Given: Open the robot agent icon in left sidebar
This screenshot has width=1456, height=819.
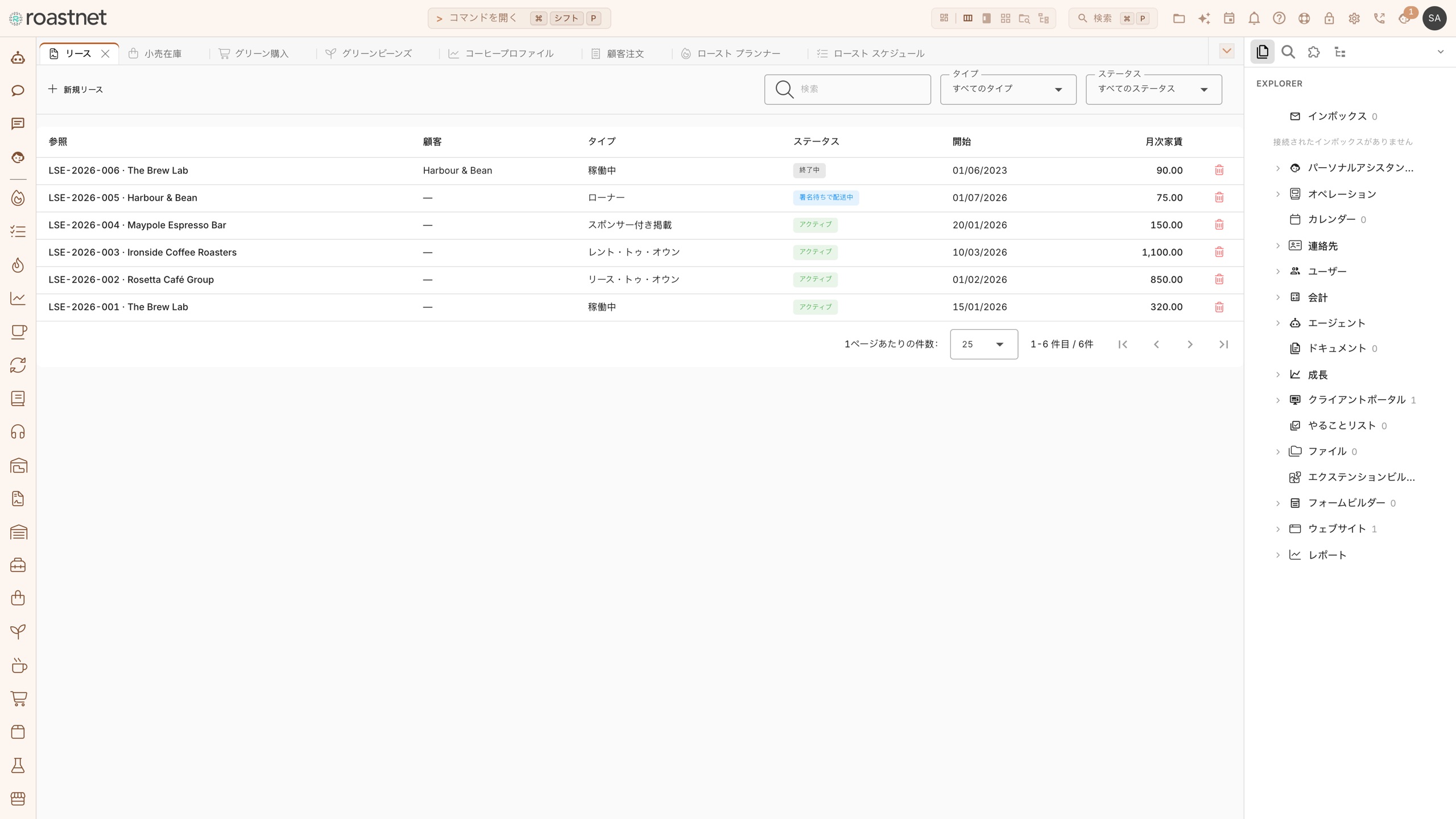Looking at the screenshot, I should tap(18, 57).
